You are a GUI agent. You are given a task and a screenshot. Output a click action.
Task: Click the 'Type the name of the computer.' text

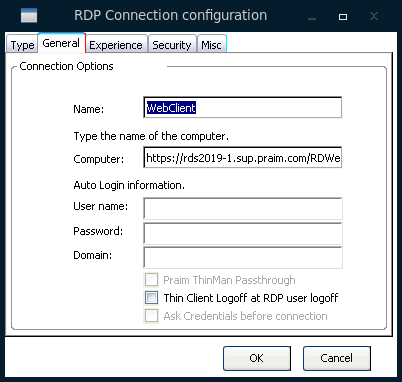[151, 136]
